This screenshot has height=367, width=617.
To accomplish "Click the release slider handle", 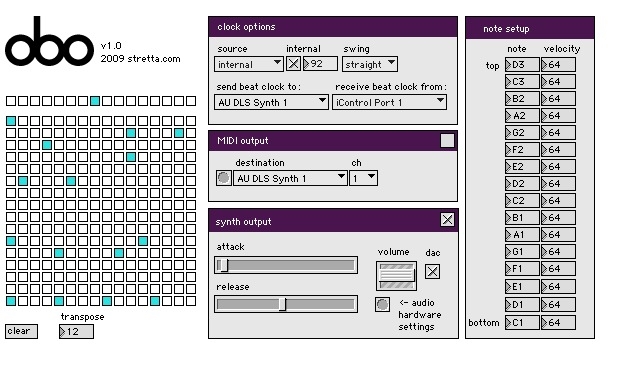I will tap(283, 304).
